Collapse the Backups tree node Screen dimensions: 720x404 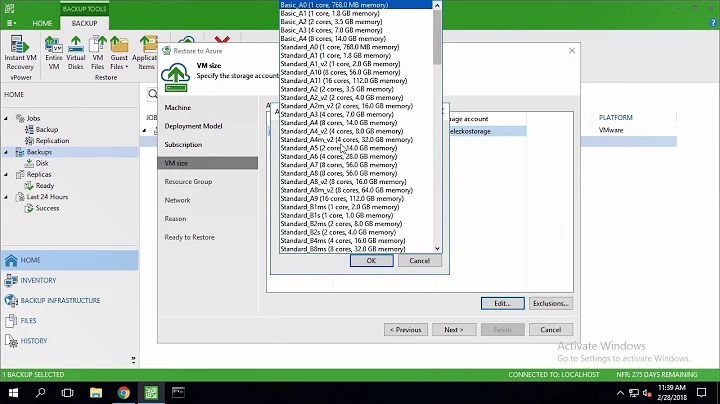click(x=6, y=152)
